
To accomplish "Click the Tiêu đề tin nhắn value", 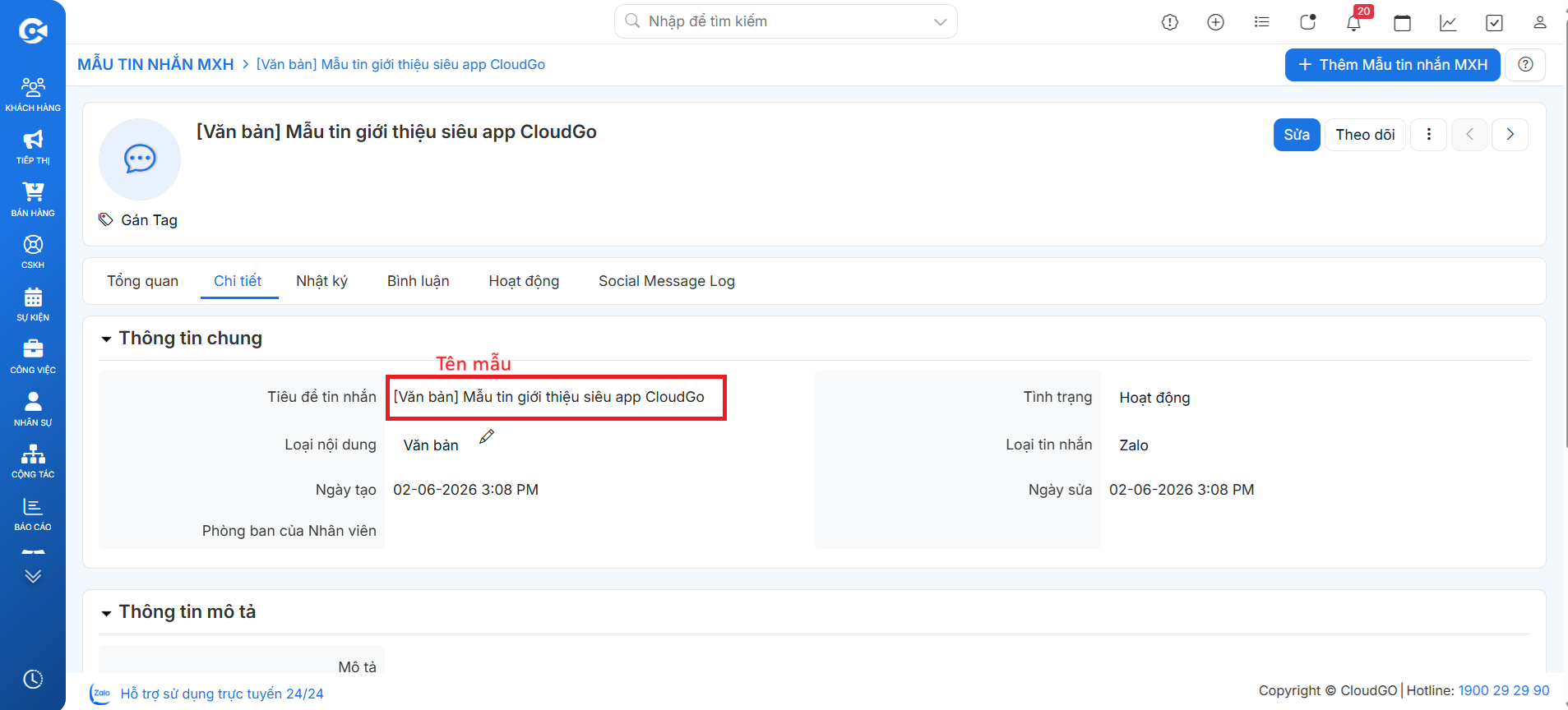I will click(548, 397).
